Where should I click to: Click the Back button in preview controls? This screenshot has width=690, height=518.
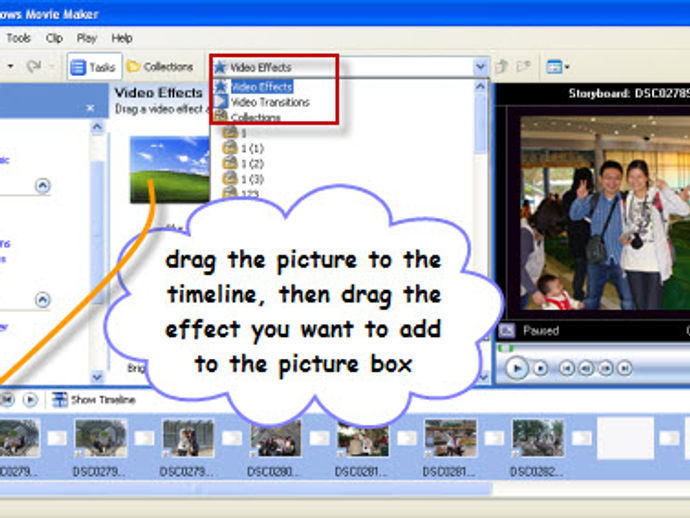point(567,368)
